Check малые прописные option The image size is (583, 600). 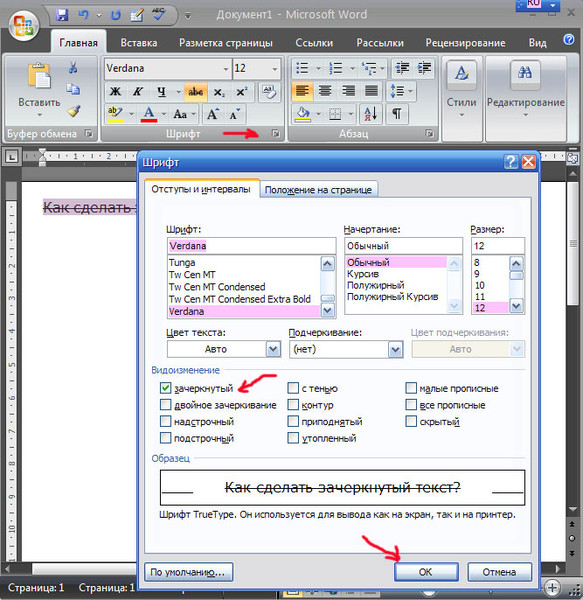(x=411, y=388)
